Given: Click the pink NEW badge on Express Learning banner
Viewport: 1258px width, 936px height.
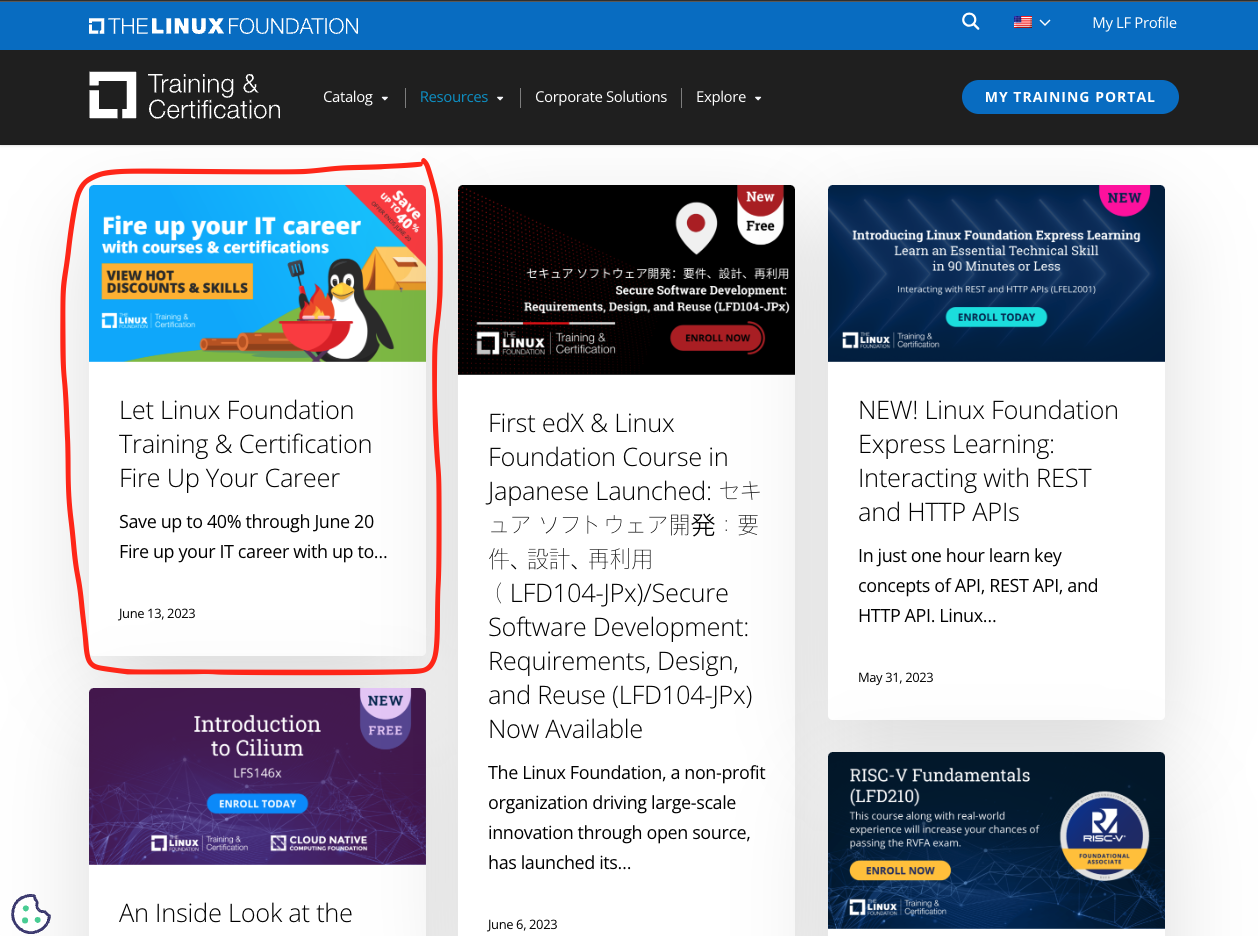Looking at the screenshot, I should point(1124,198).
